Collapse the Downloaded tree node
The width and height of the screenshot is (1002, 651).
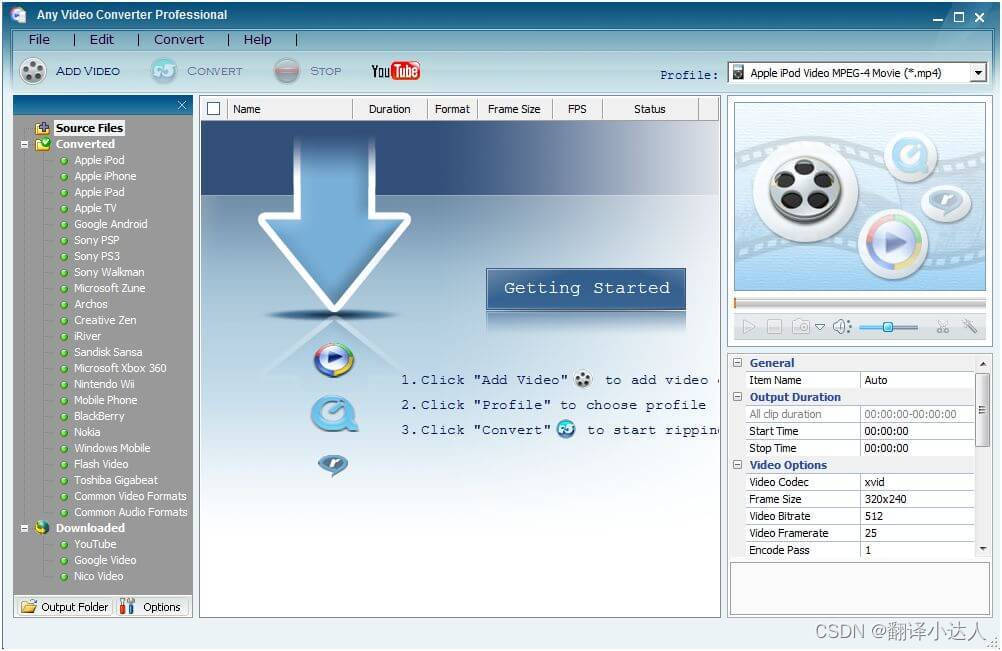point(24,528)
